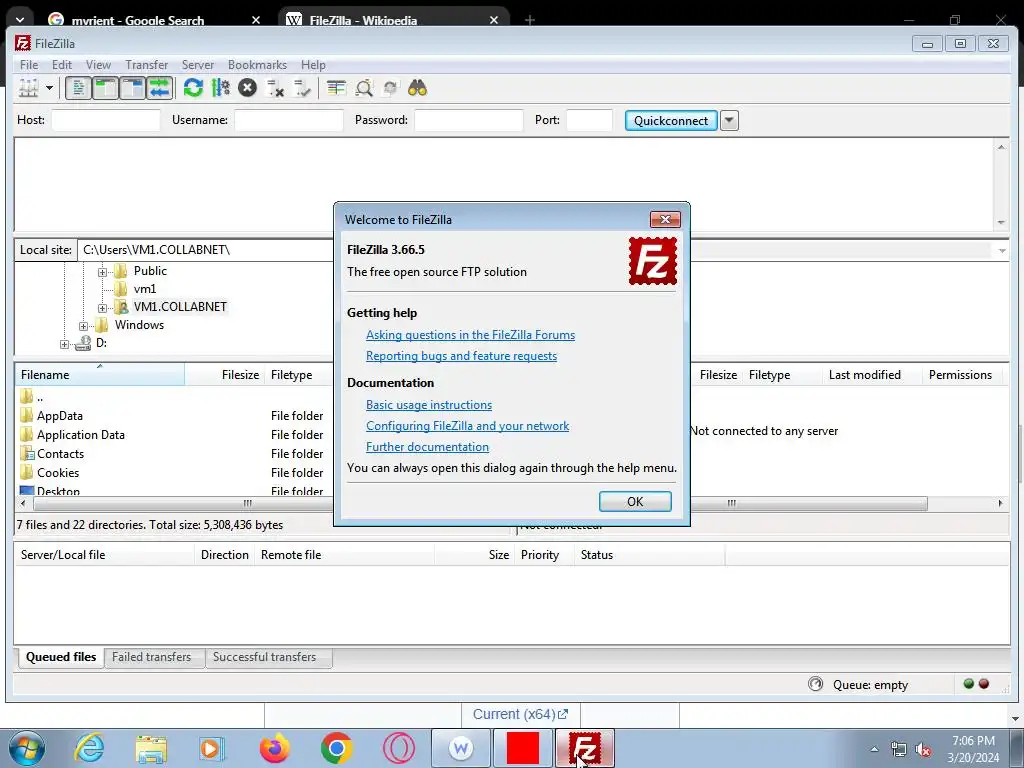Screen dimensions: 1024x768
Task: Open Basic usage instructions link
Action: pyautogui.click(x=428, y=405)
